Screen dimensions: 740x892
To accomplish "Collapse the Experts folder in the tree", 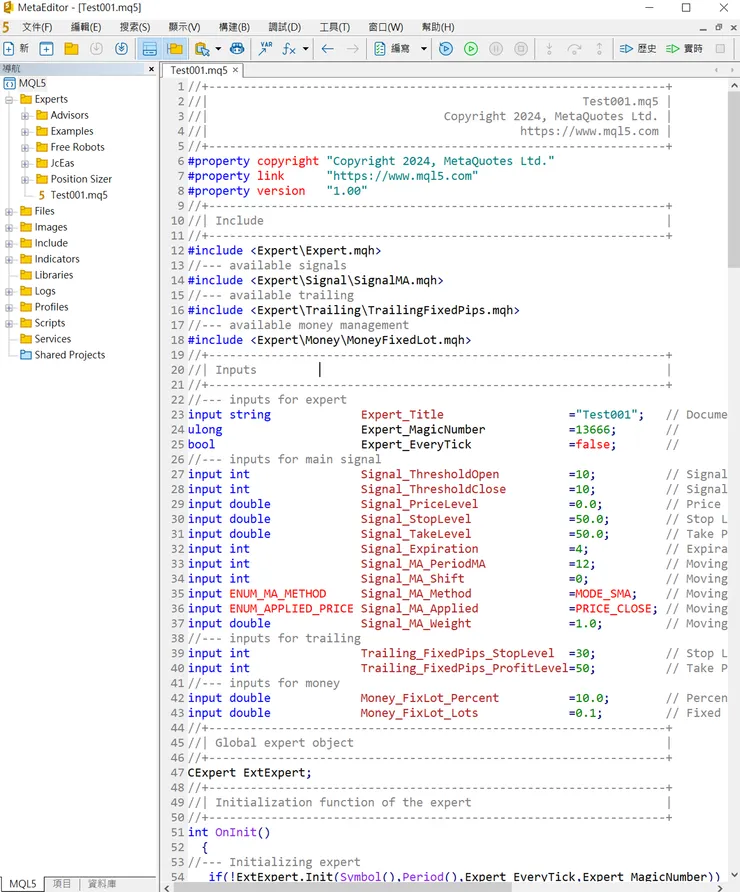I will coord(10,99).
